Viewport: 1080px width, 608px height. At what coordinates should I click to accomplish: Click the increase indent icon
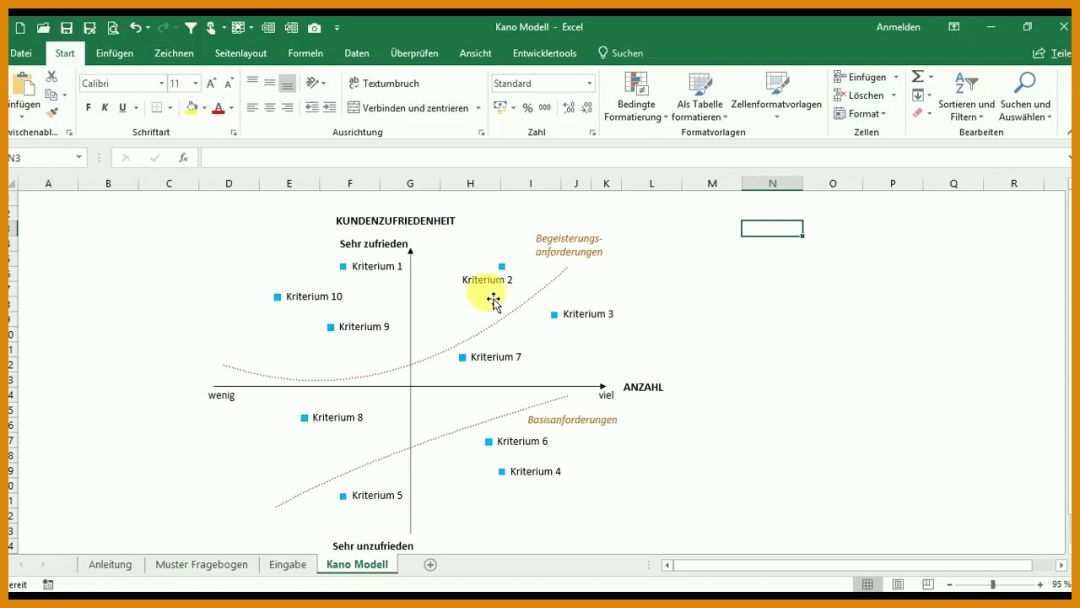coord(329,107)
